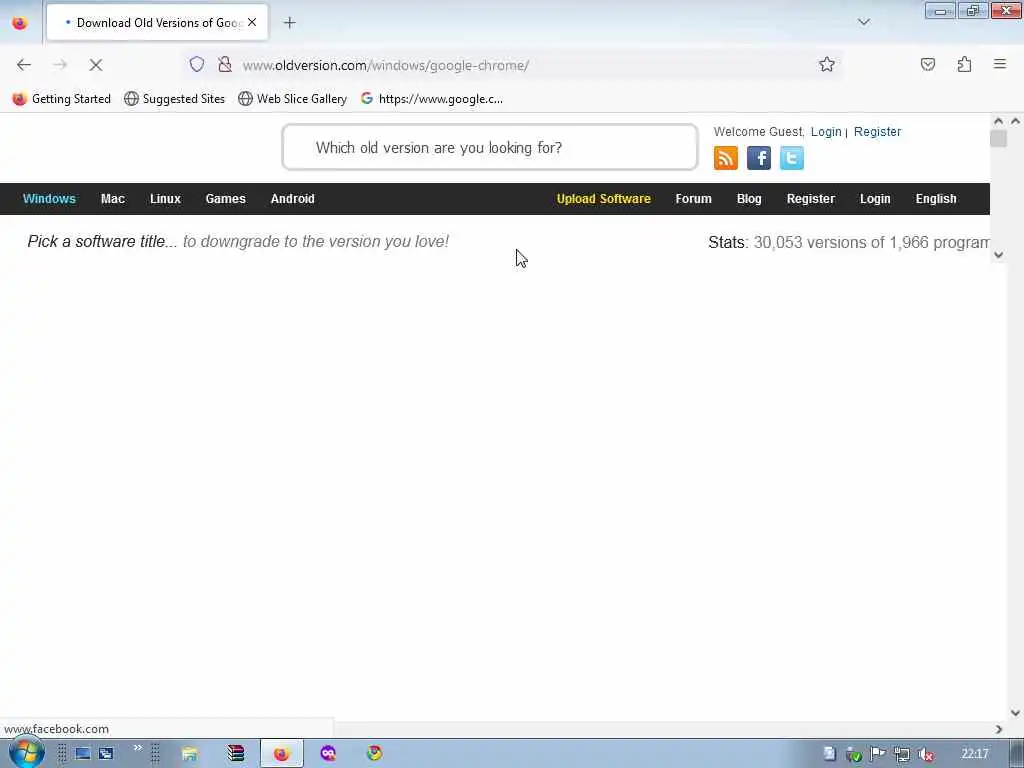Click the Firefox View icon
This screenshot has height=768, width=1024.
[x=20, y=23]
